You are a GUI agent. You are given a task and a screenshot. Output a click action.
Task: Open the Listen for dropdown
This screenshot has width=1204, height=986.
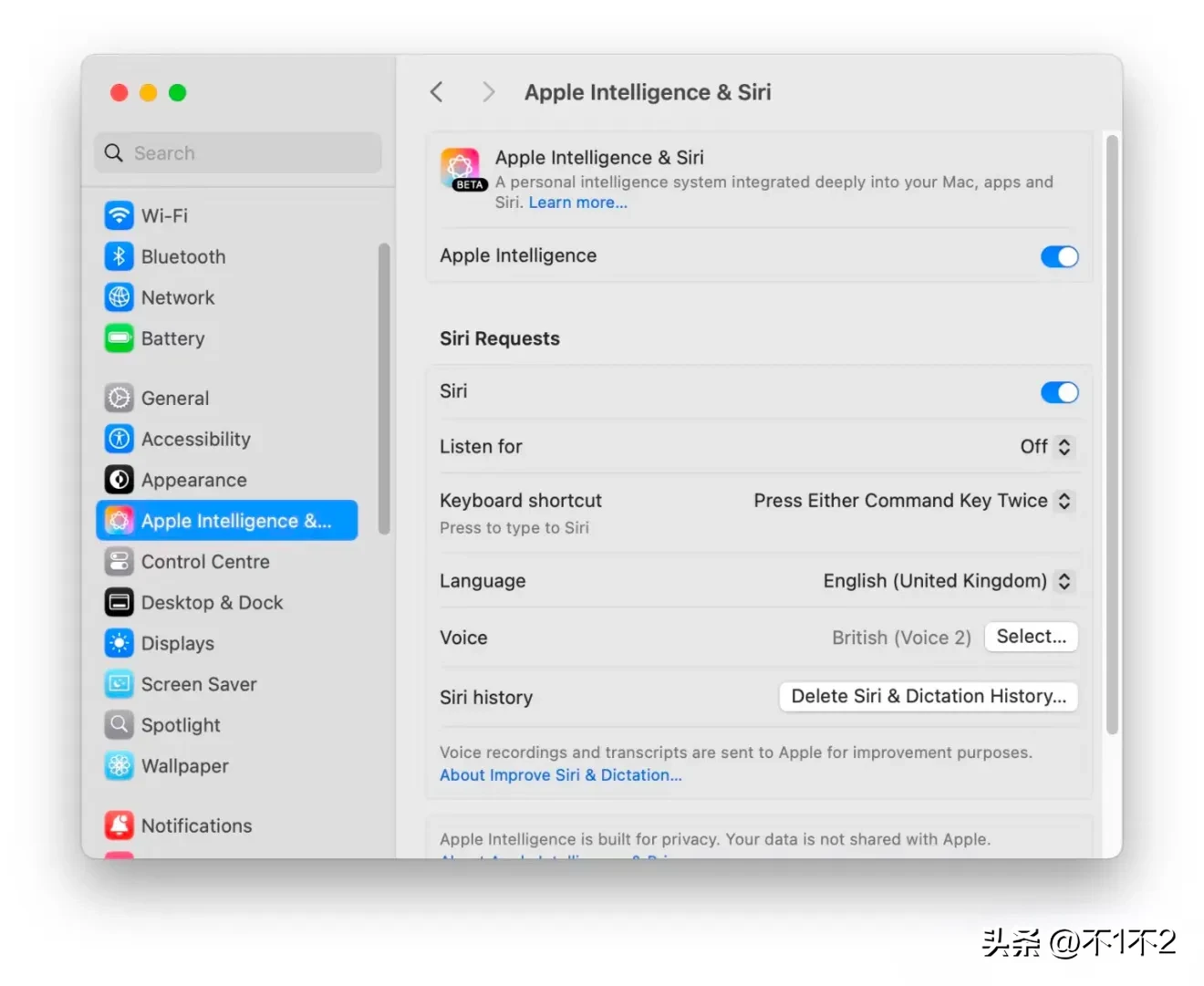click(x=1046, y=447)
